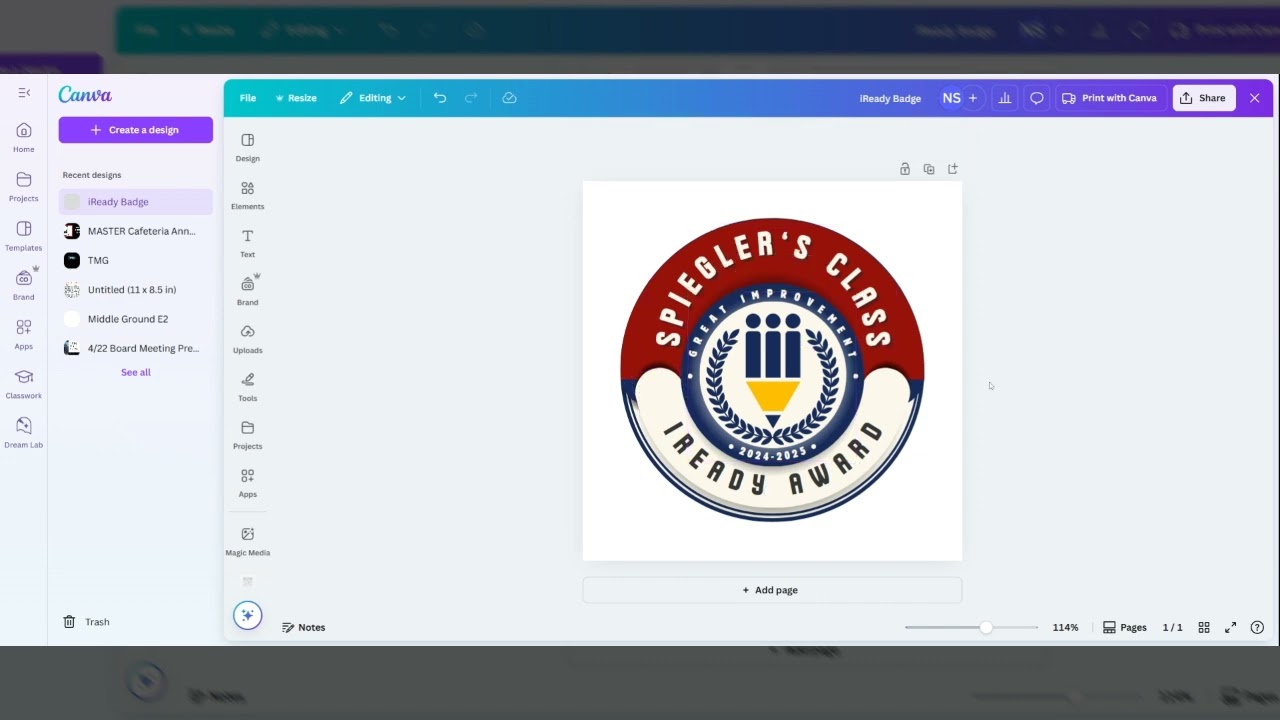Open the help question mark
Viewport: 1280px width, 720px height.
1258,627
